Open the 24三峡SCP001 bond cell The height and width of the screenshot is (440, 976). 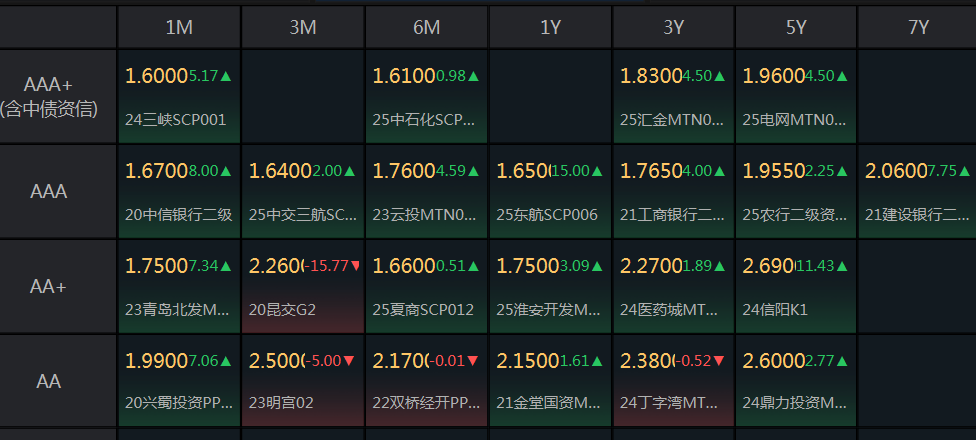(x=179, y=97)
